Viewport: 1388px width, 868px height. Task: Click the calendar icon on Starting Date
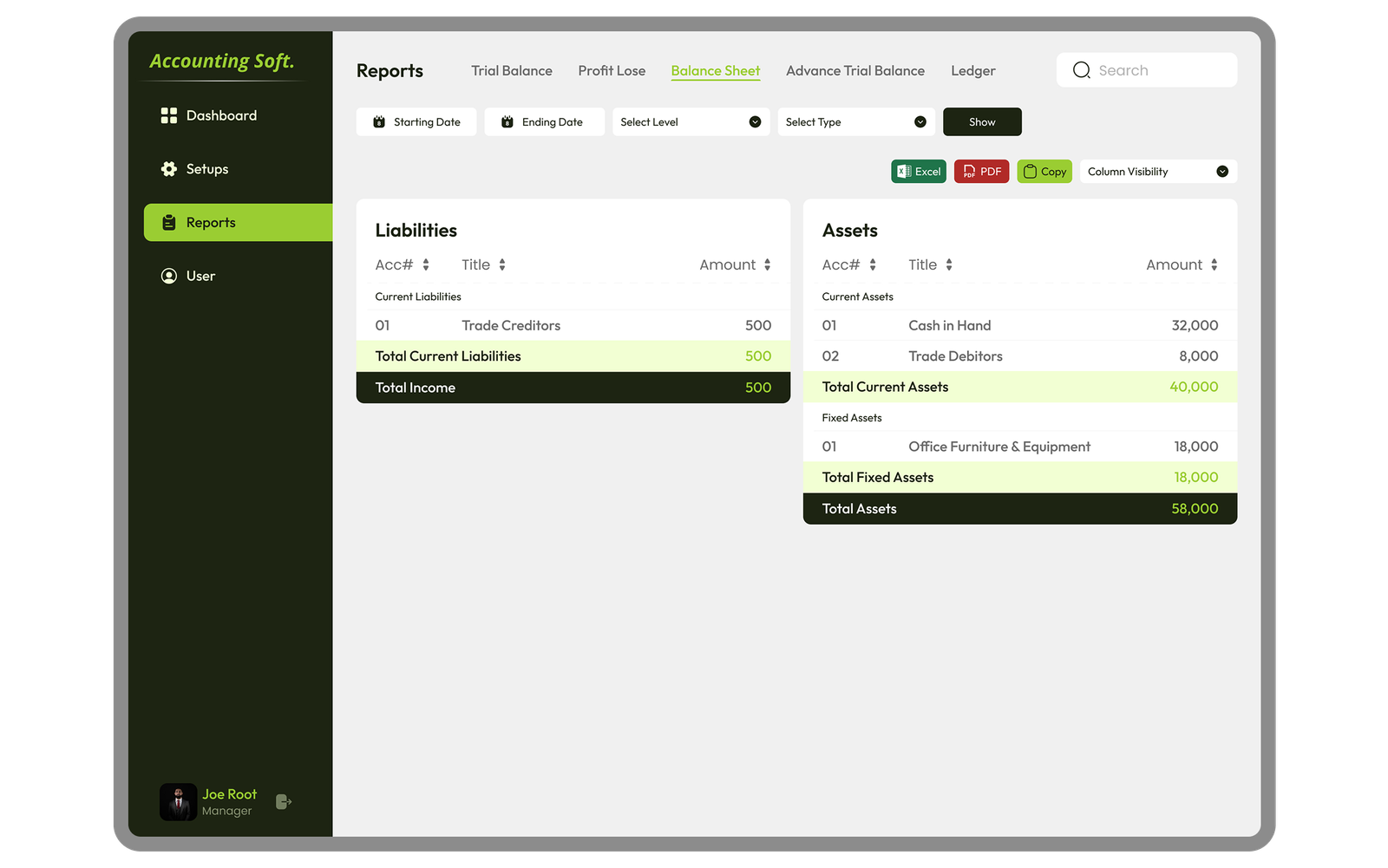point(378,121)
